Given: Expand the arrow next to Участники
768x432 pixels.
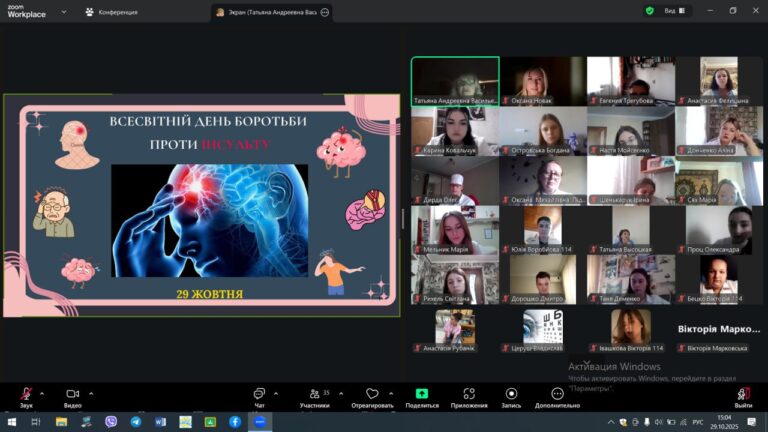Looking at the screenshot, I should coord(339,393).
